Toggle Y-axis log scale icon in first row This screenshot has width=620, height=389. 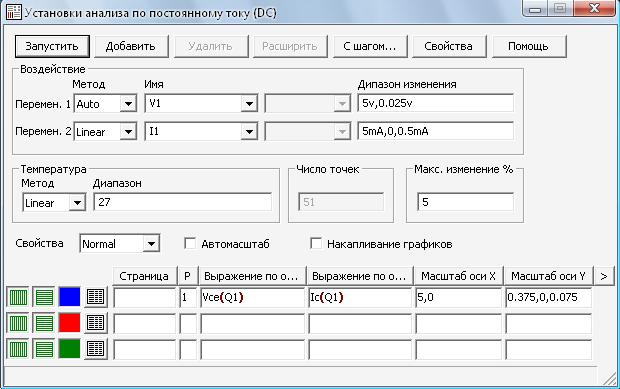44,297
